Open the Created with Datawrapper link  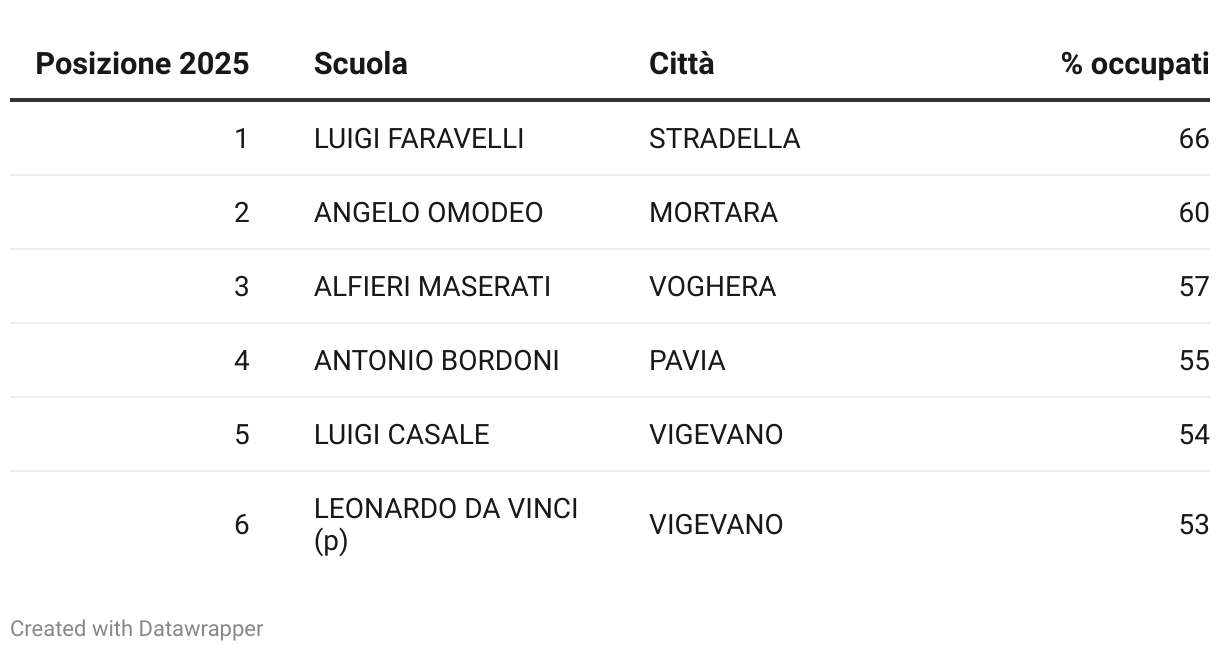137,629
